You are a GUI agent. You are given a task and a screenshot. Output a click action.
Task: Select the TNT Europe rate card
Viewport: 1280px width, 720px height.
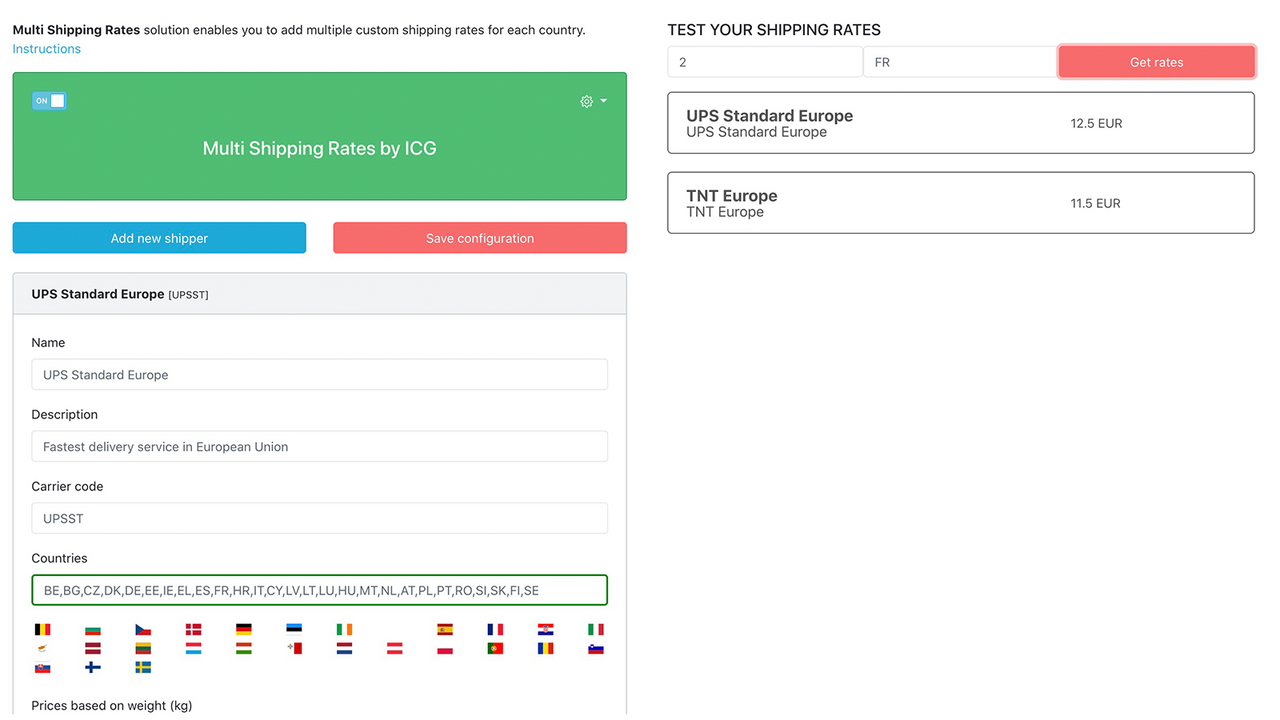[x=960, y=202]
